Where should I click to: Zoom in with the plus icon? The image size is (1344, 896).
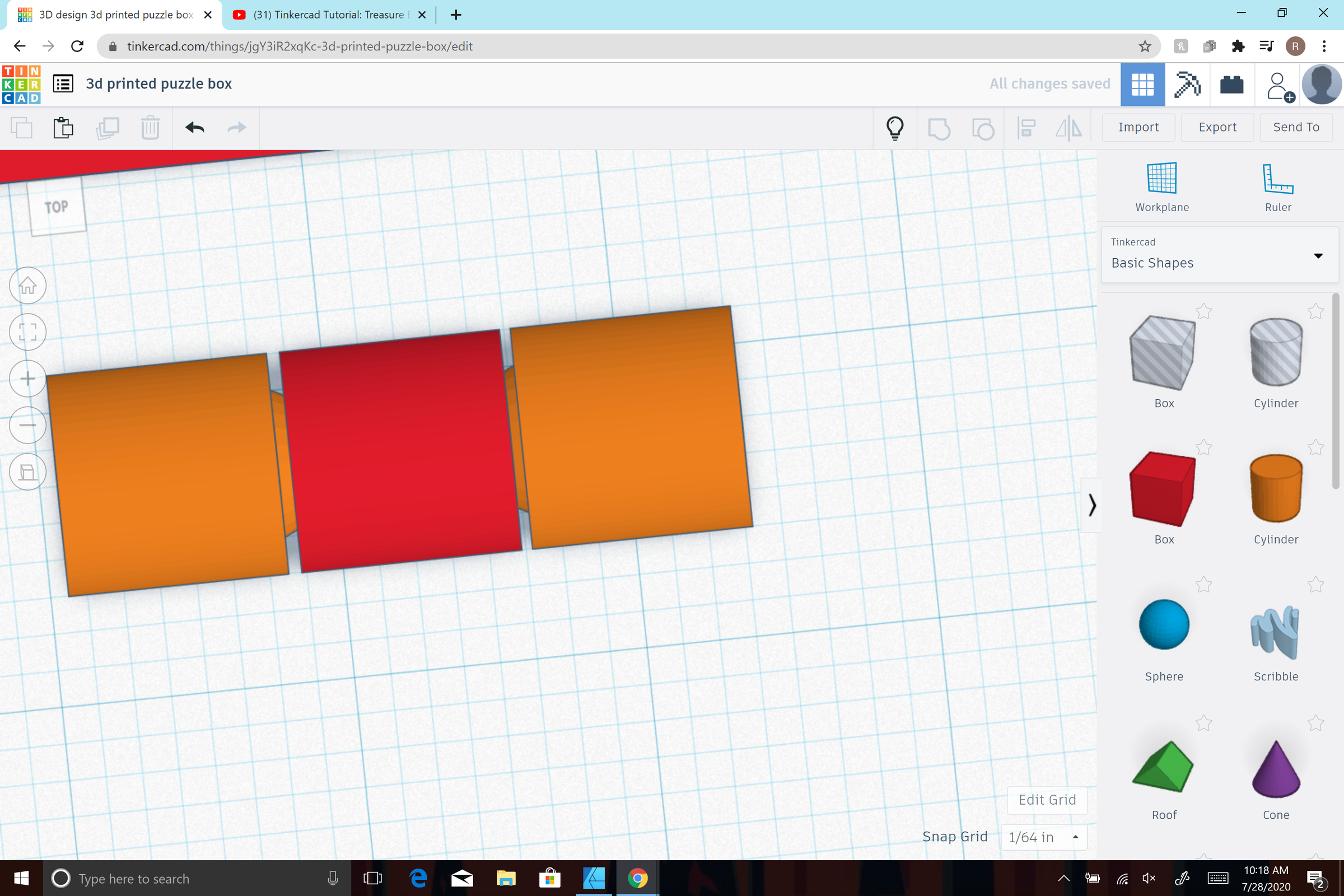click(27, 379)
